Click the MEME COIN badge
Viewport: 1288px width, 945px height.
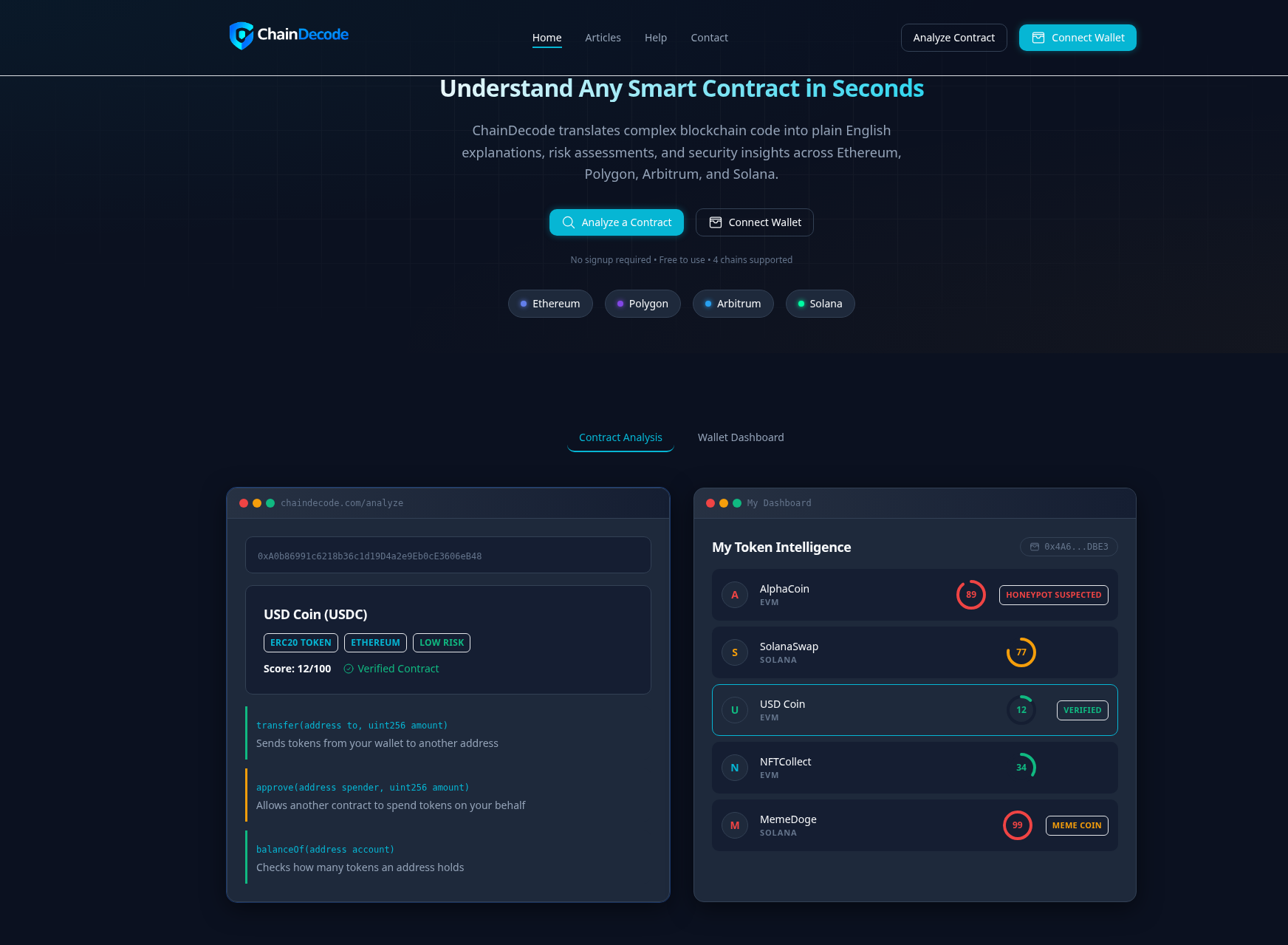pos(1077,825)
